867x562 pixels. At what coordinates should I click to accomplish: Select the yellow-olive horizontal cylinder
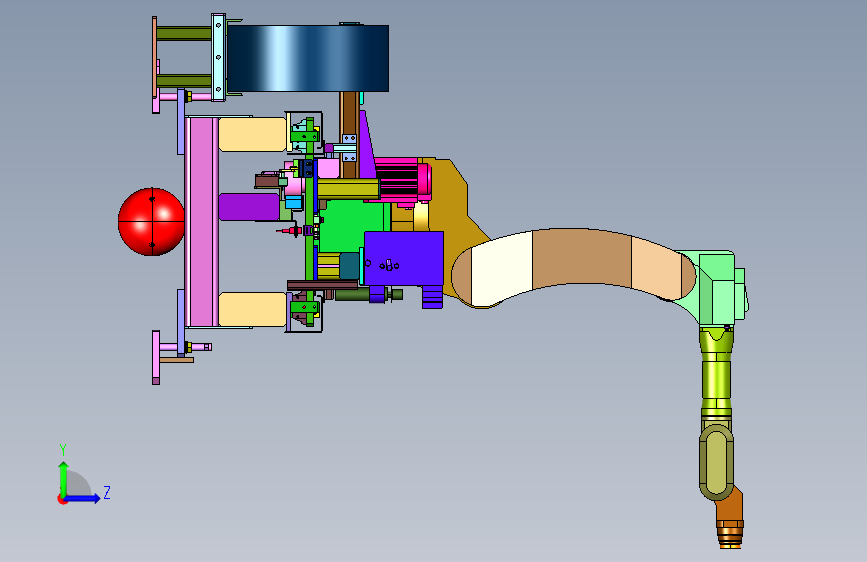348,189
